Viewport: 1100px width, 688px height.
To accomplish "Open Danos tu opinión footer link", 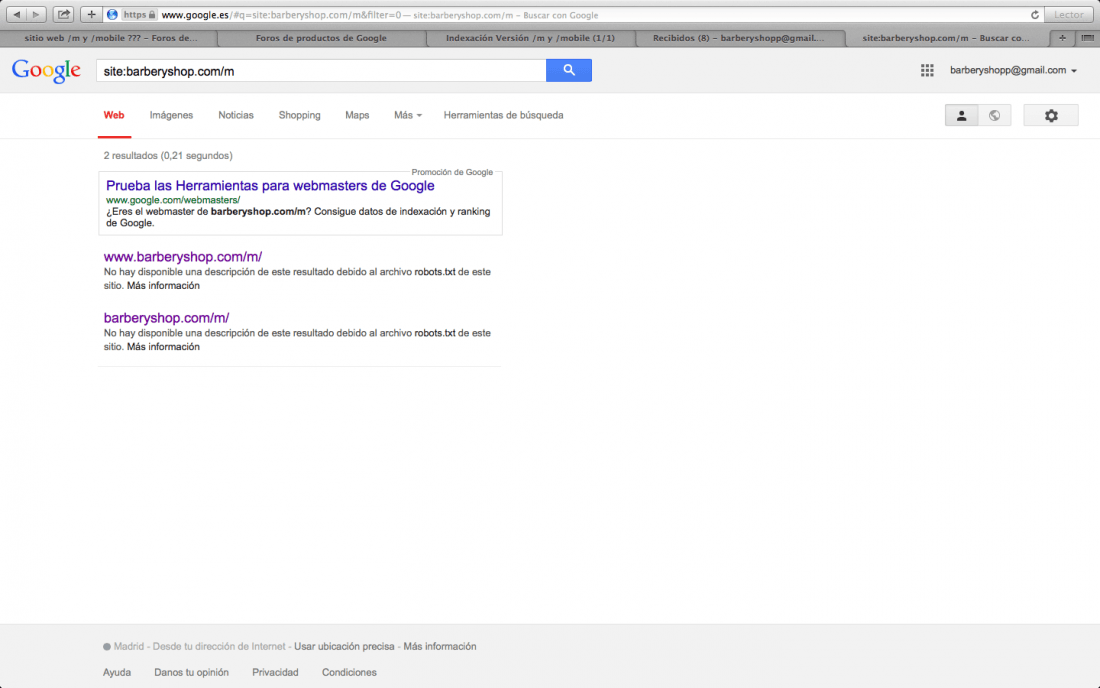I will 191,672.
